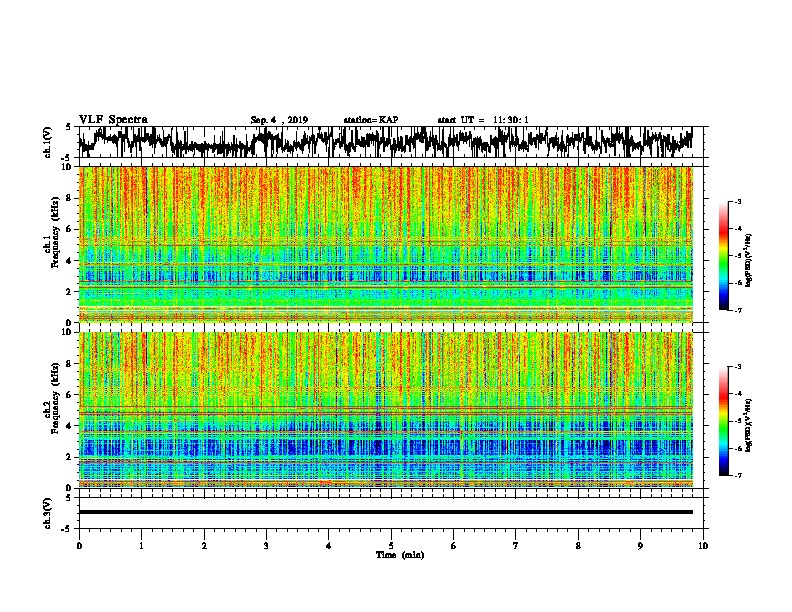Click the "VLF Spectra" title text
The width and height of the screenshot is (792, 612).
[113, 120]
